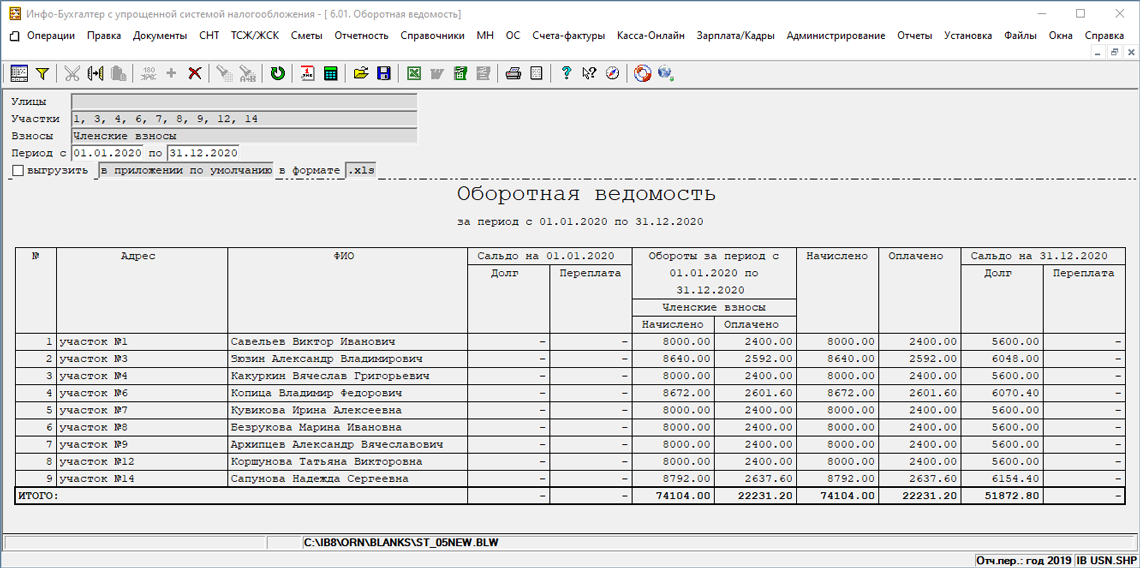Click the Участки field with plot numbers

point(244,119)
